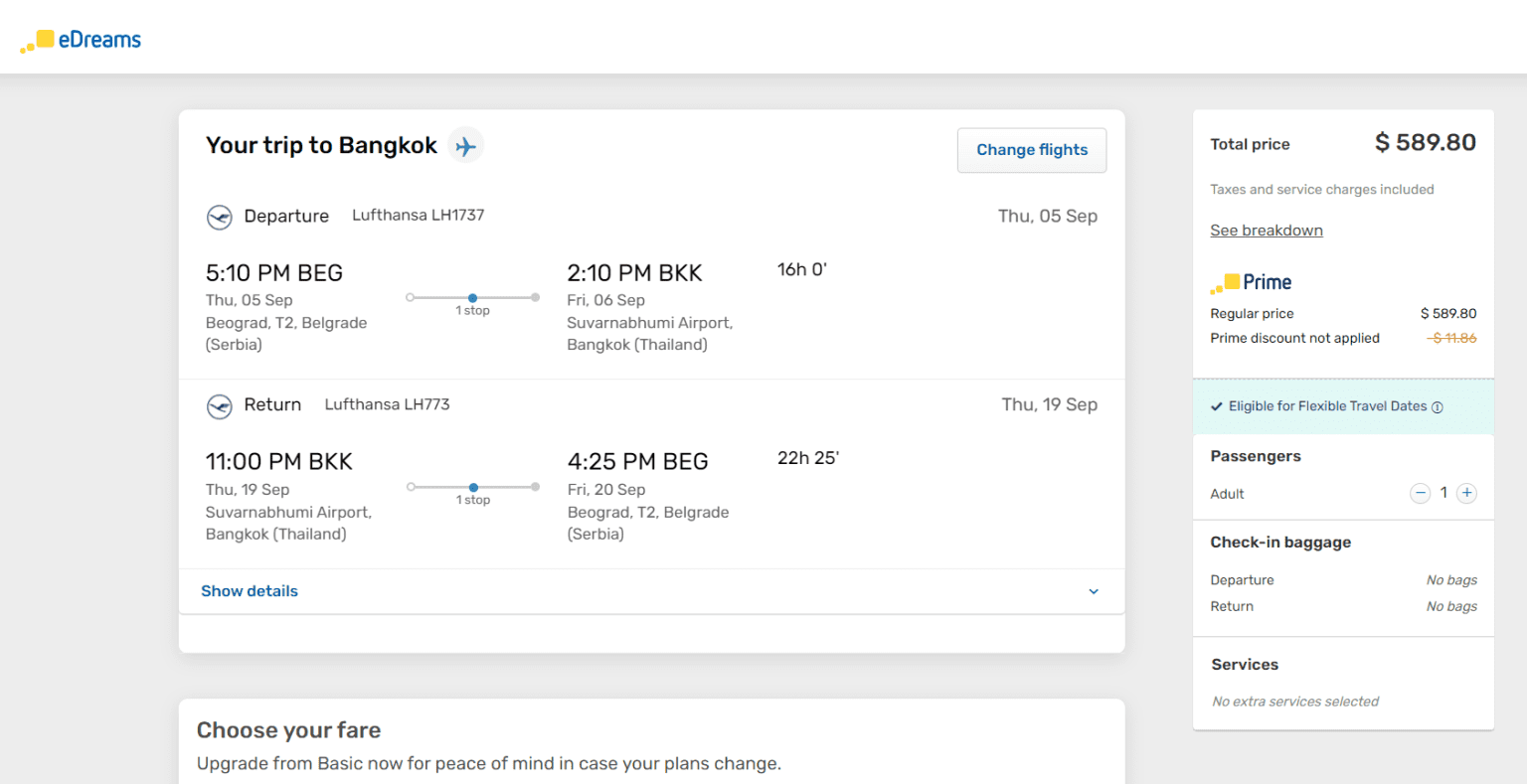This screenshot has width=1527, height=784.
Task: Click the 16h 0' duration
Action: (x=802, y=269)
